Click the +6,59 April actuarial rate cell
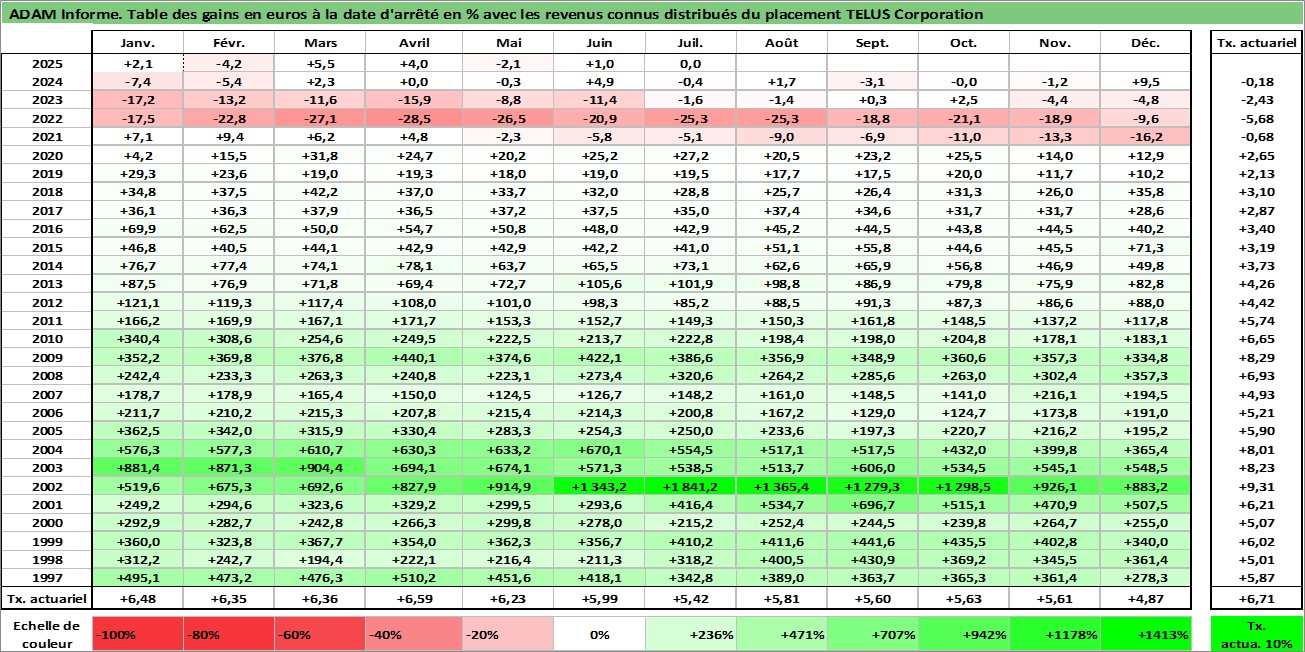 click(412, 599)
